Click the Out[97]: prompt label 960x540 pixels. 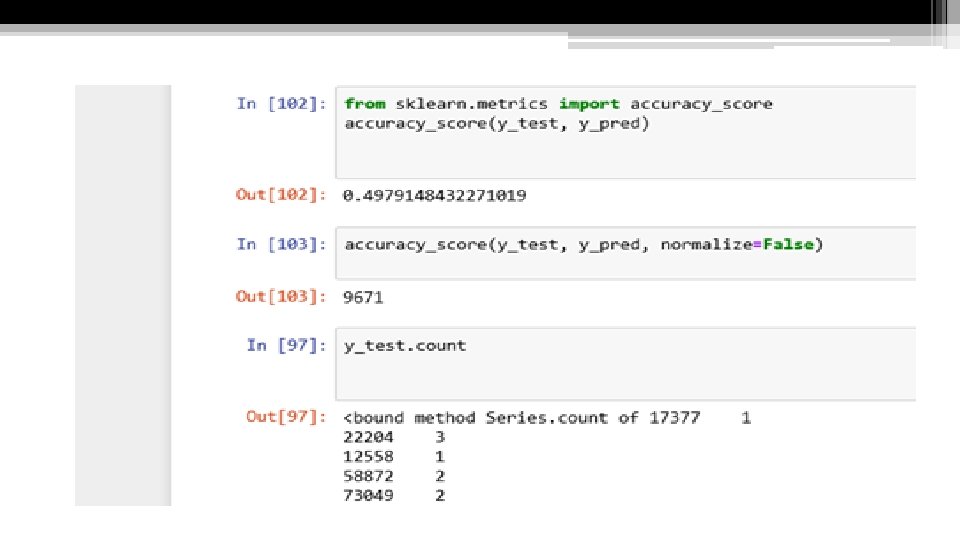point(285,417)
